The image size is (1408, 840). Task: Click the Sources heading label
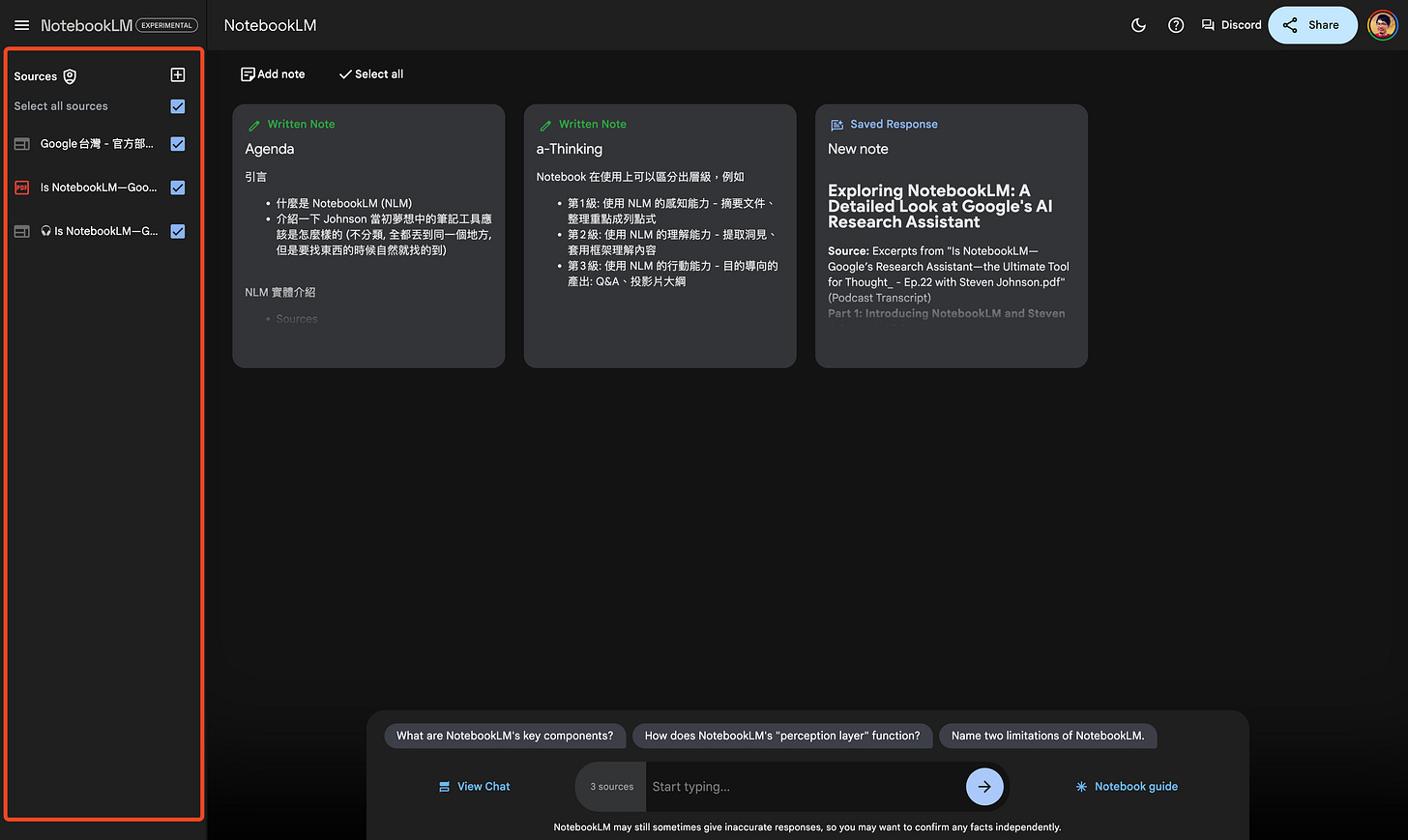point(36,76)
